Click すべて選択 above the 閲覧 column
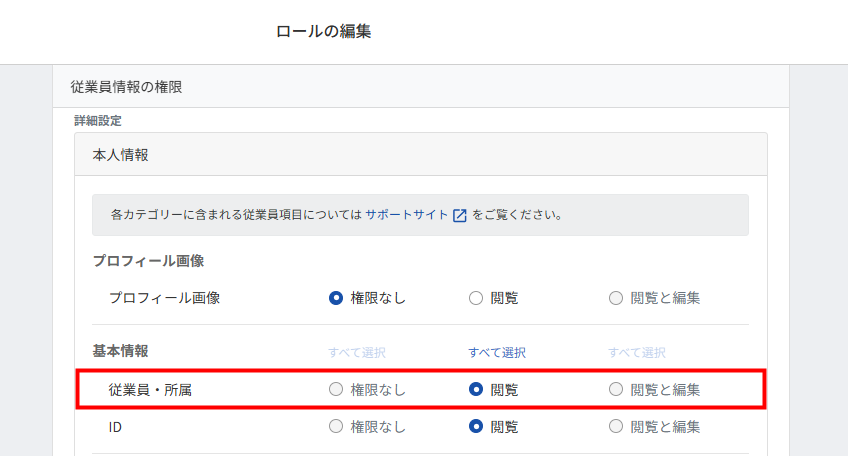The image size is (848, 456). (497, 353)
